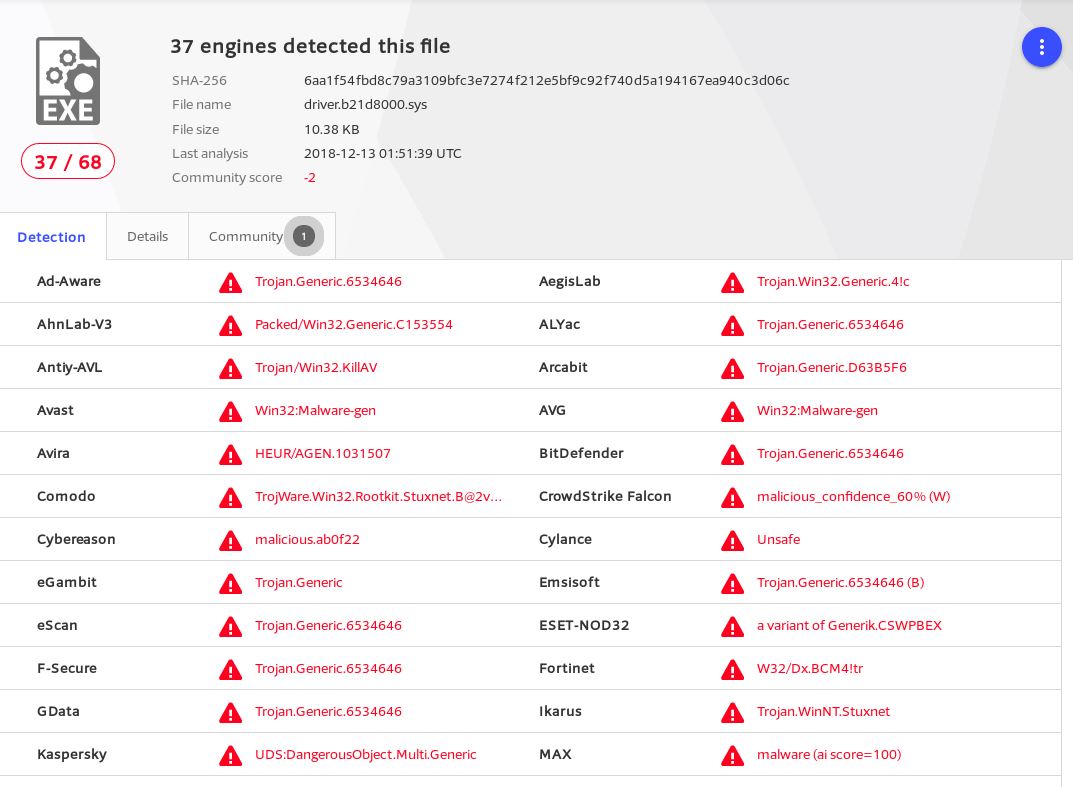Click the Community comment count badge

tap(304, 236)
